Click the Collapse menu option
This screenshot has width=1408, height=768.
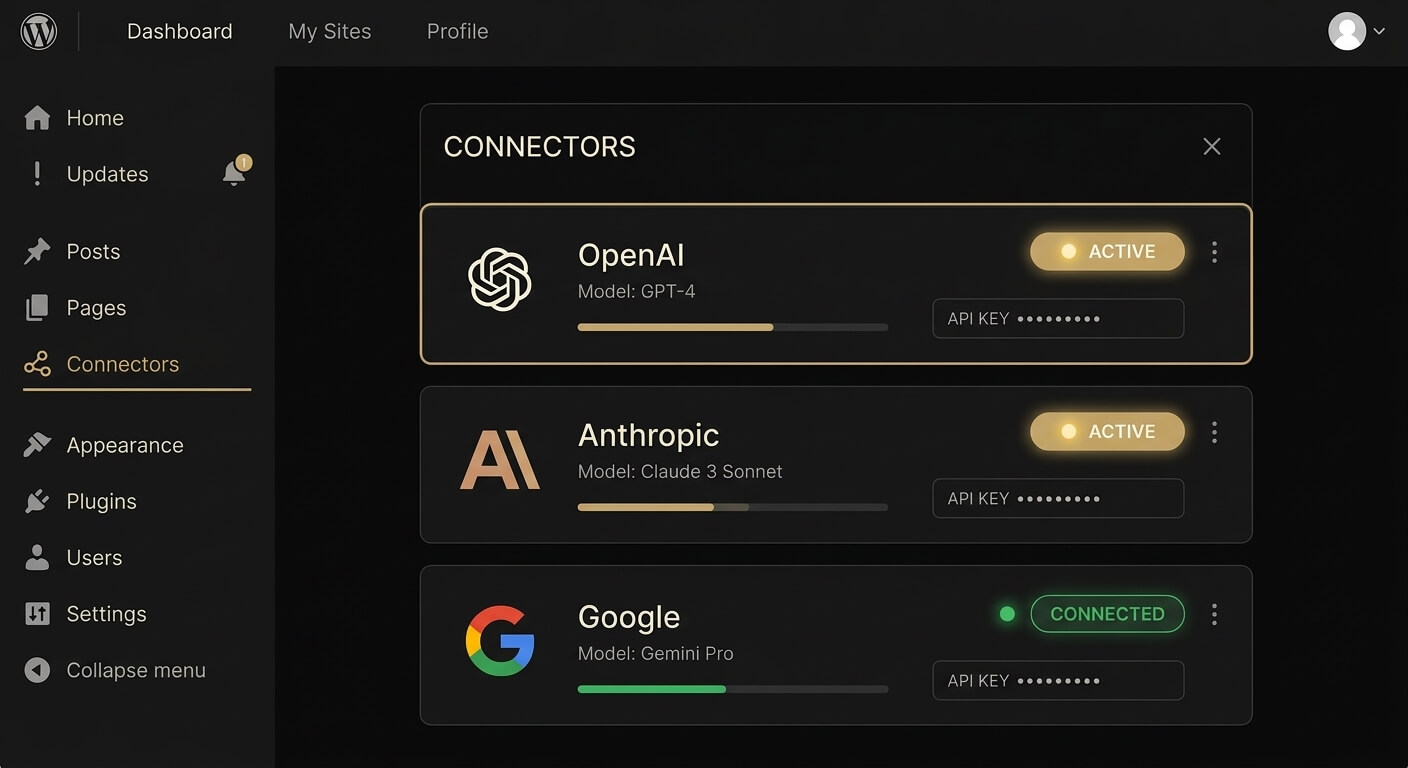tap(135, 670)
